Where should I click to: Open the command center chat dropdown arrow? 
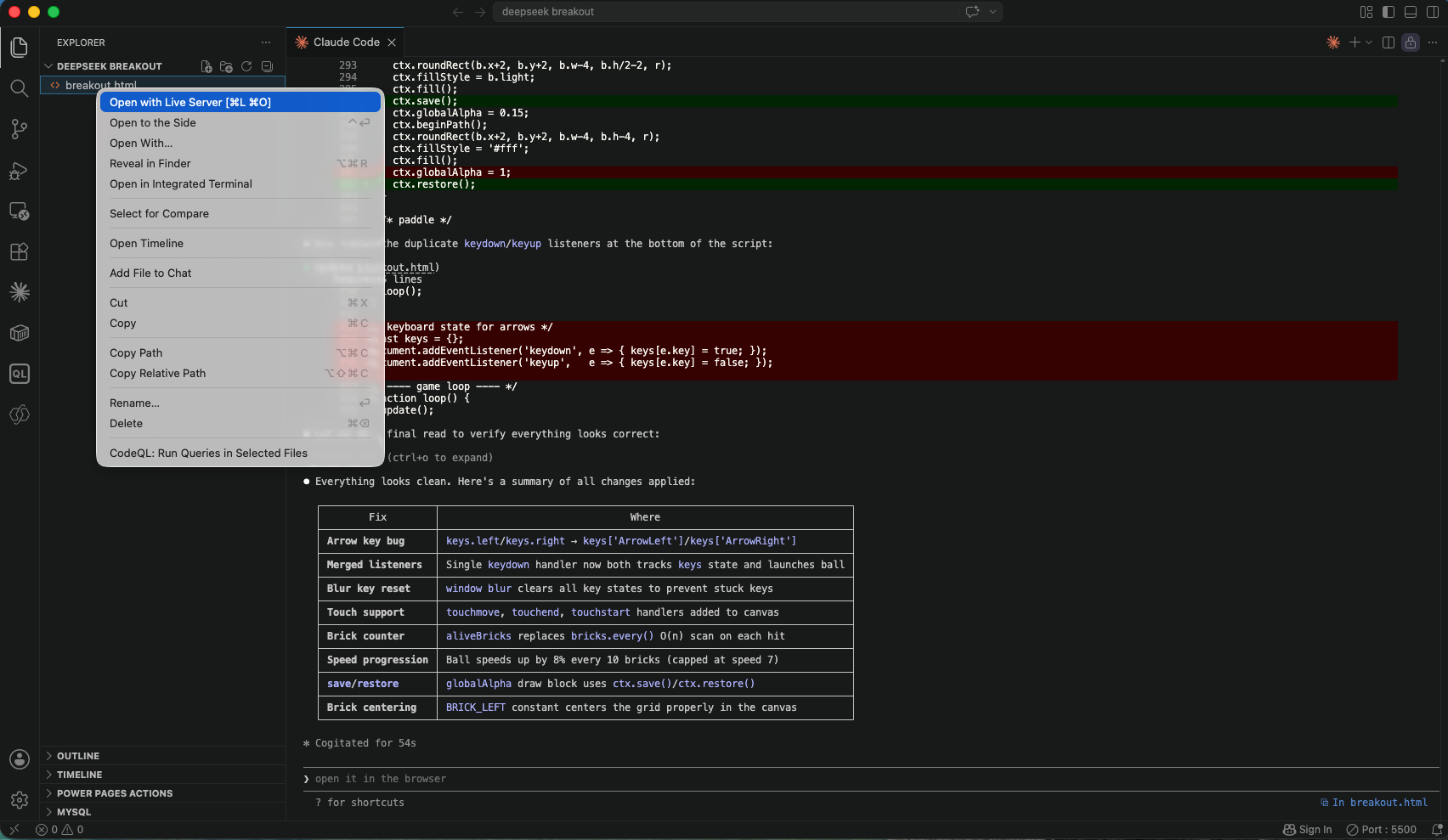pos(993,12)
